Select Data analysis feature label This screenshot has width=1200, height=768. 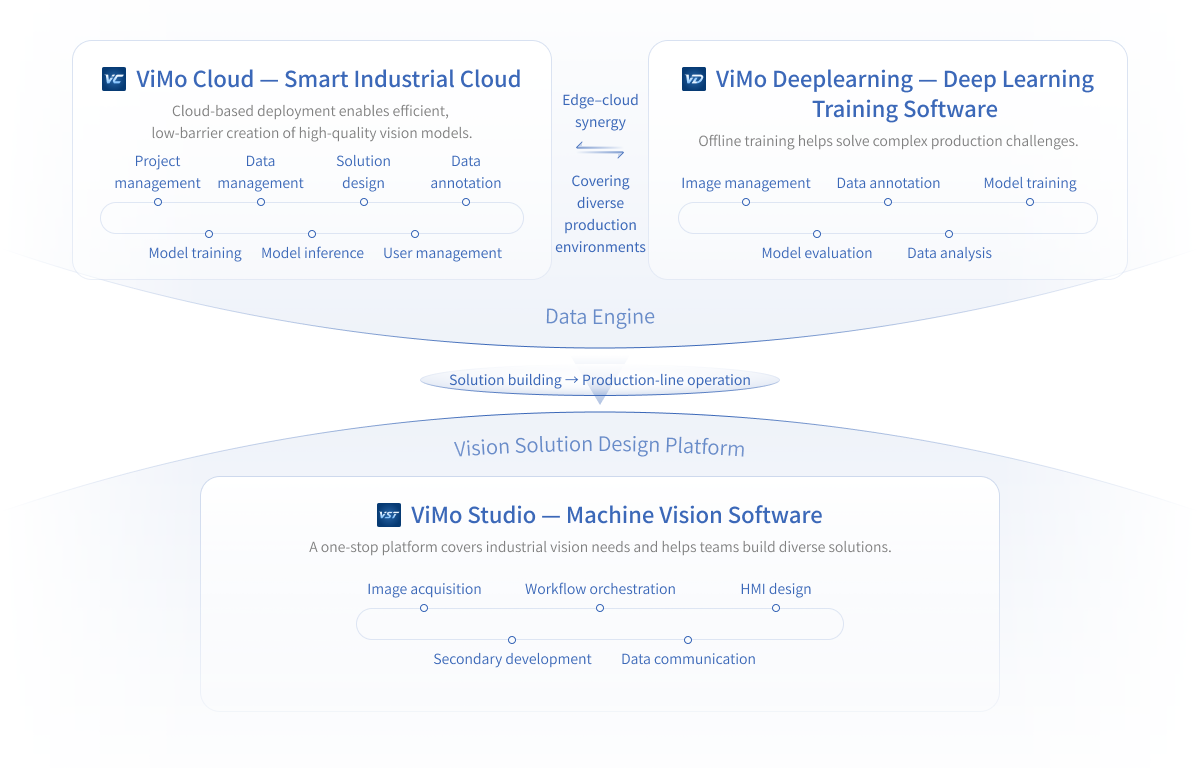coord(949,253)
